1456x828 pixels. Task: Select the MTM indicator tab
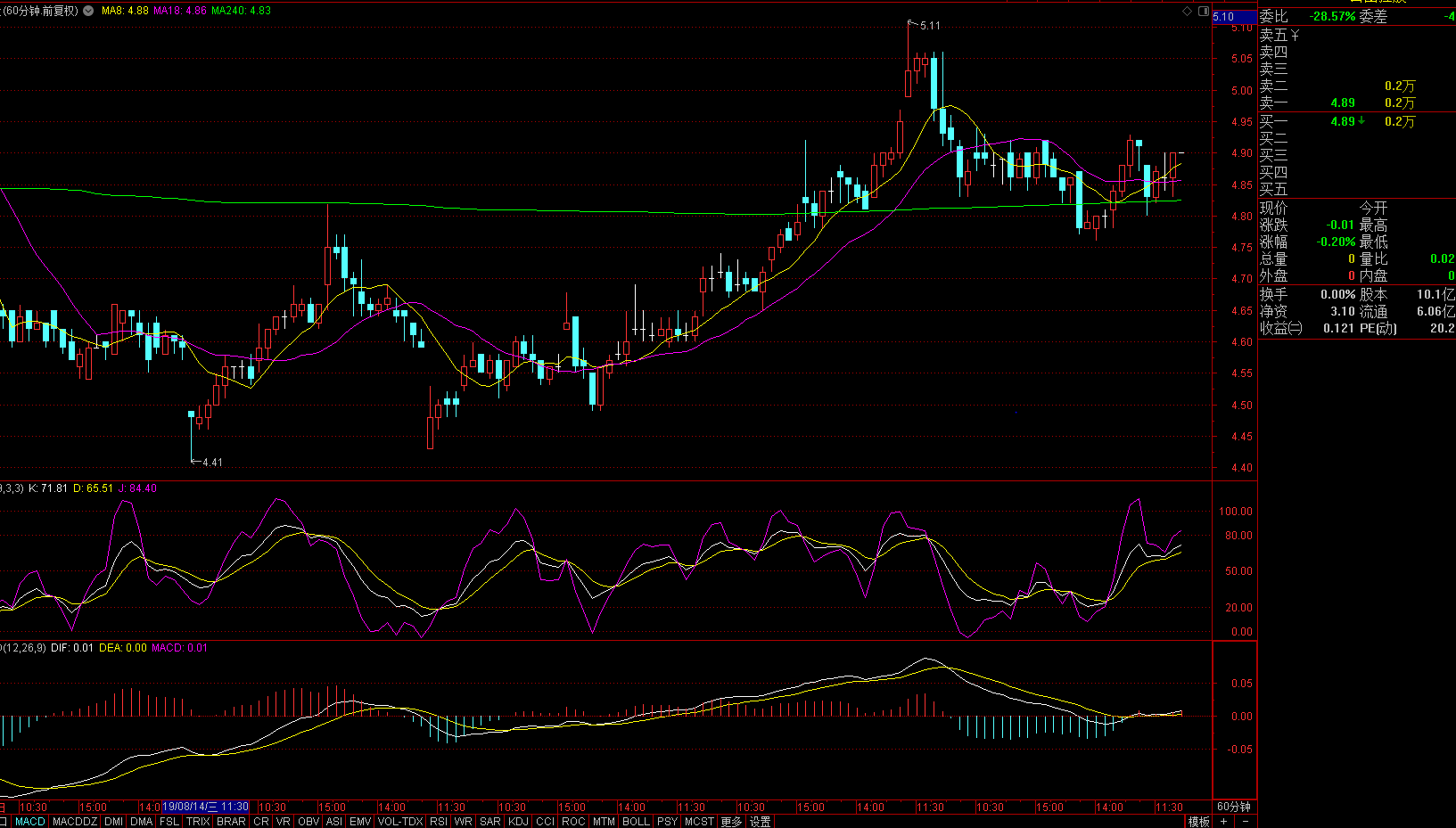click(x=604, y=822)
